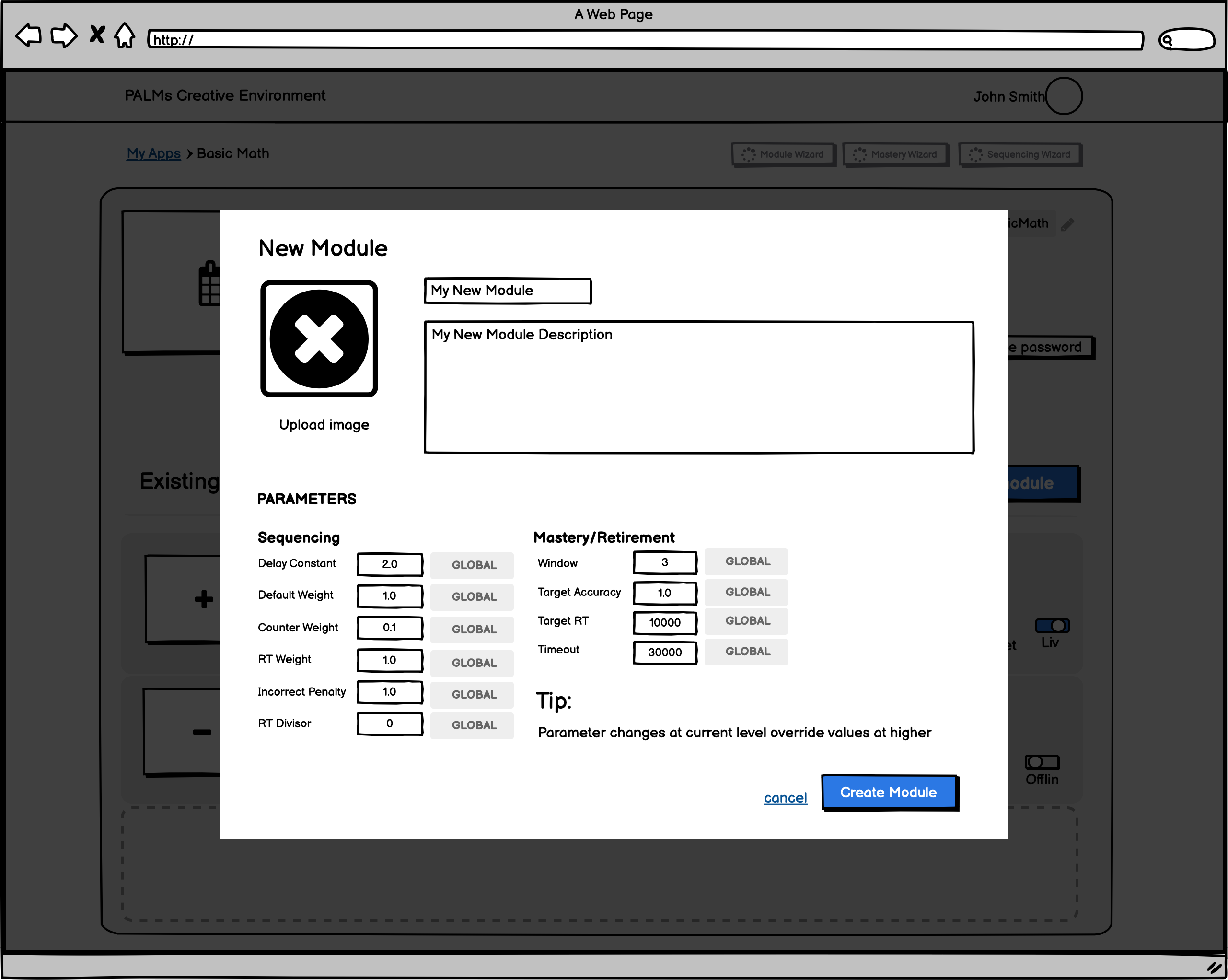Open the Sequencing Wizard button
Image resolution: width=1228 pixels, height=980 pixels.
click(x=1020, y=154)
